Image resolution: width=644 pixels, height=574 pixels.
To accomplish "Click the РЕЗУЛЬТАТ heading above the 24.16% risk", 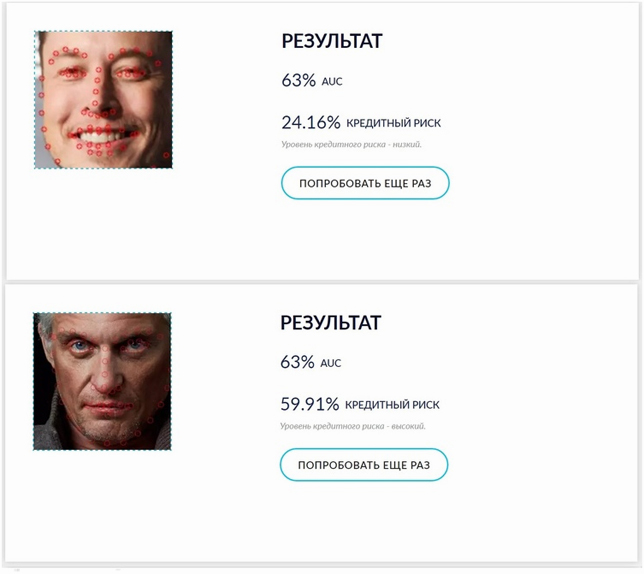I will pos(332,41).
